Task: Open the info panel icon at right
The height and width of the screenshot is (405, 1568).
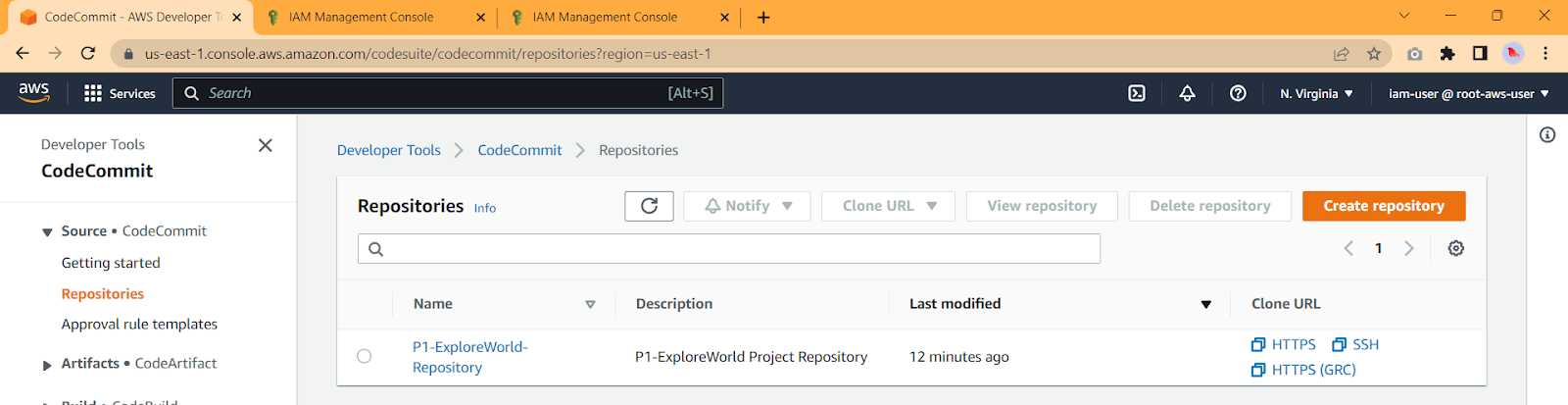Action: tap(1547, 134)
